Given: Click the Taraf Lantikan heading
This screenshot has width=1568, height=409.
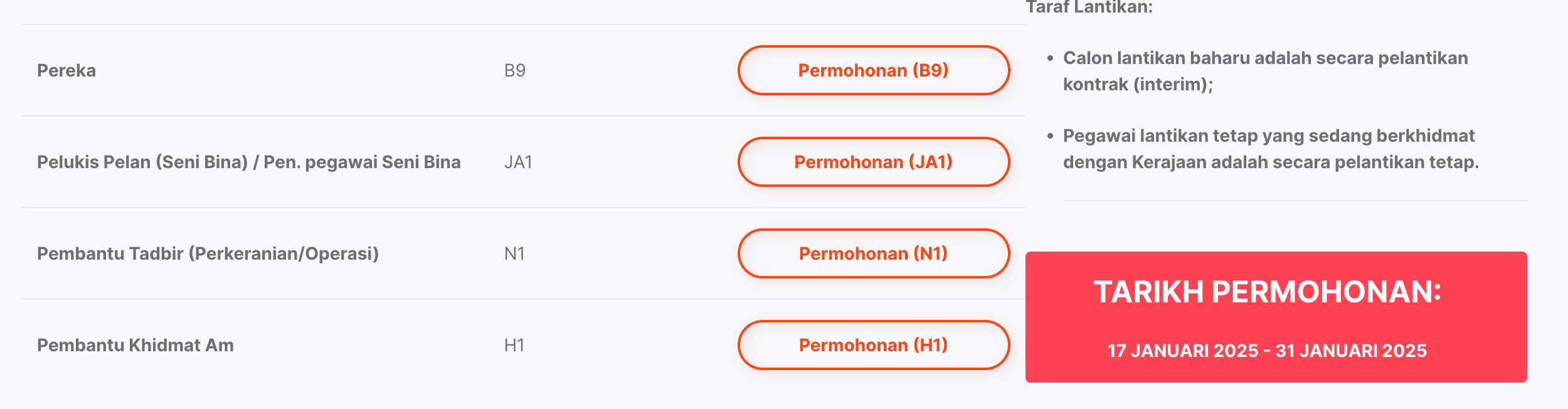Looking at the screenshot, I should tap(1089, 8).
